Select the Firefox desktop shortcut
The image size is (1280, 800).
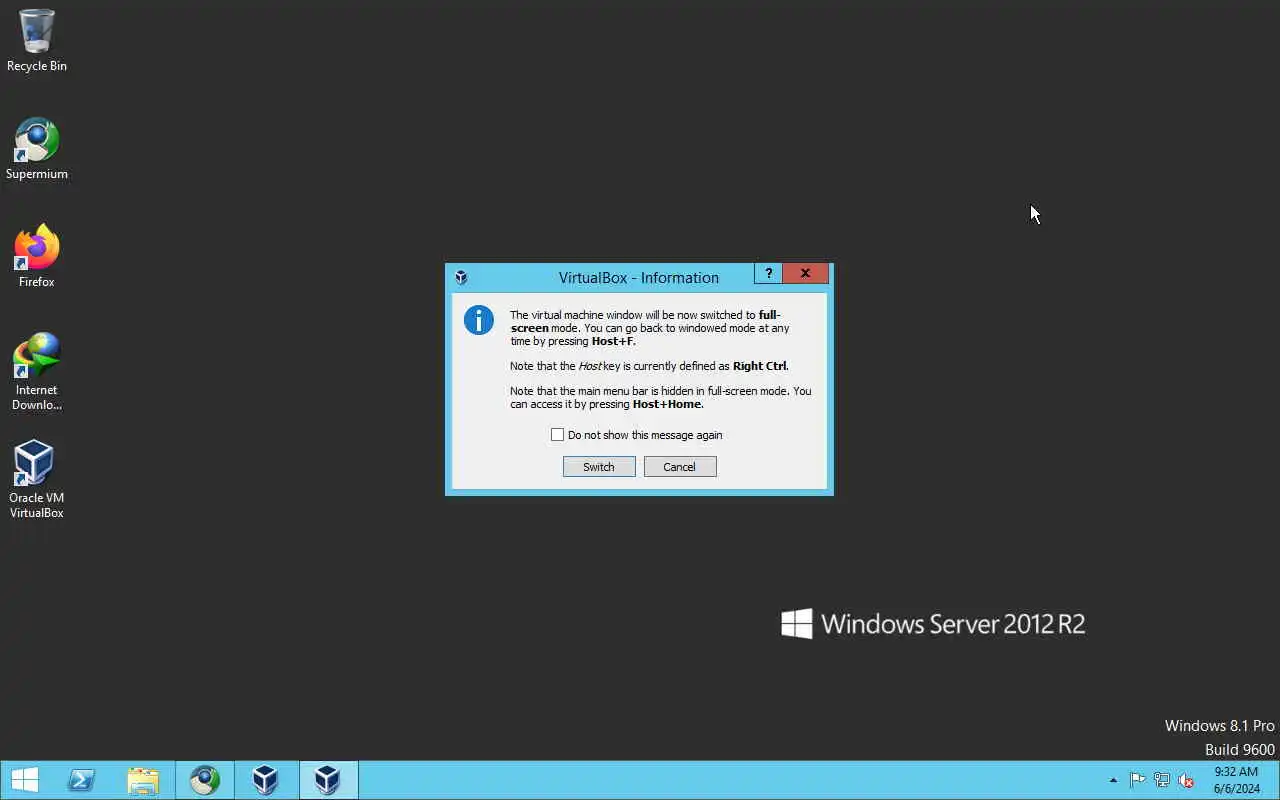pos(37,257)
